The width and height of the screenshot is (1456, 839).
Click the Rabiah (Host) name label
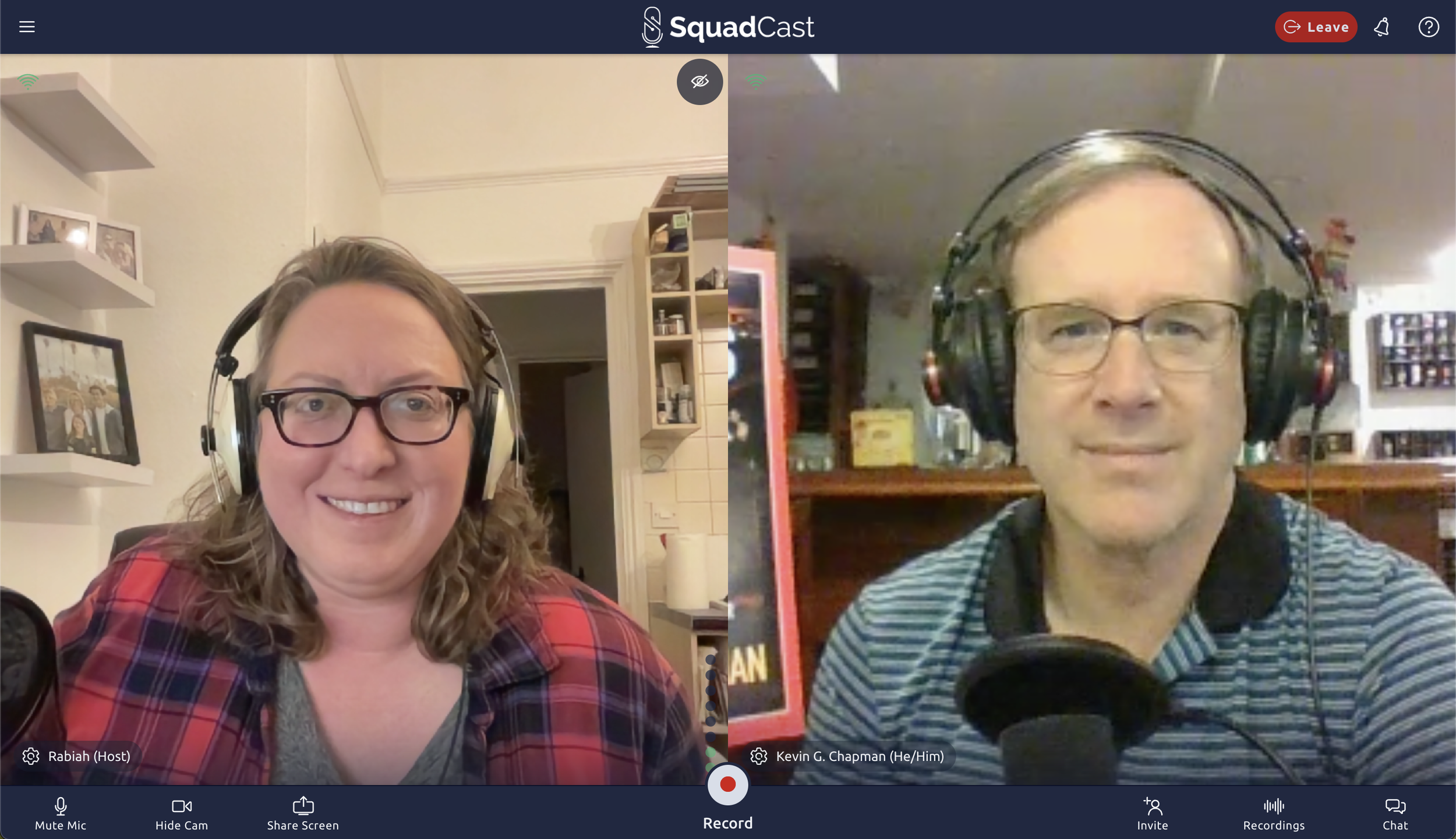pos(89,756)
